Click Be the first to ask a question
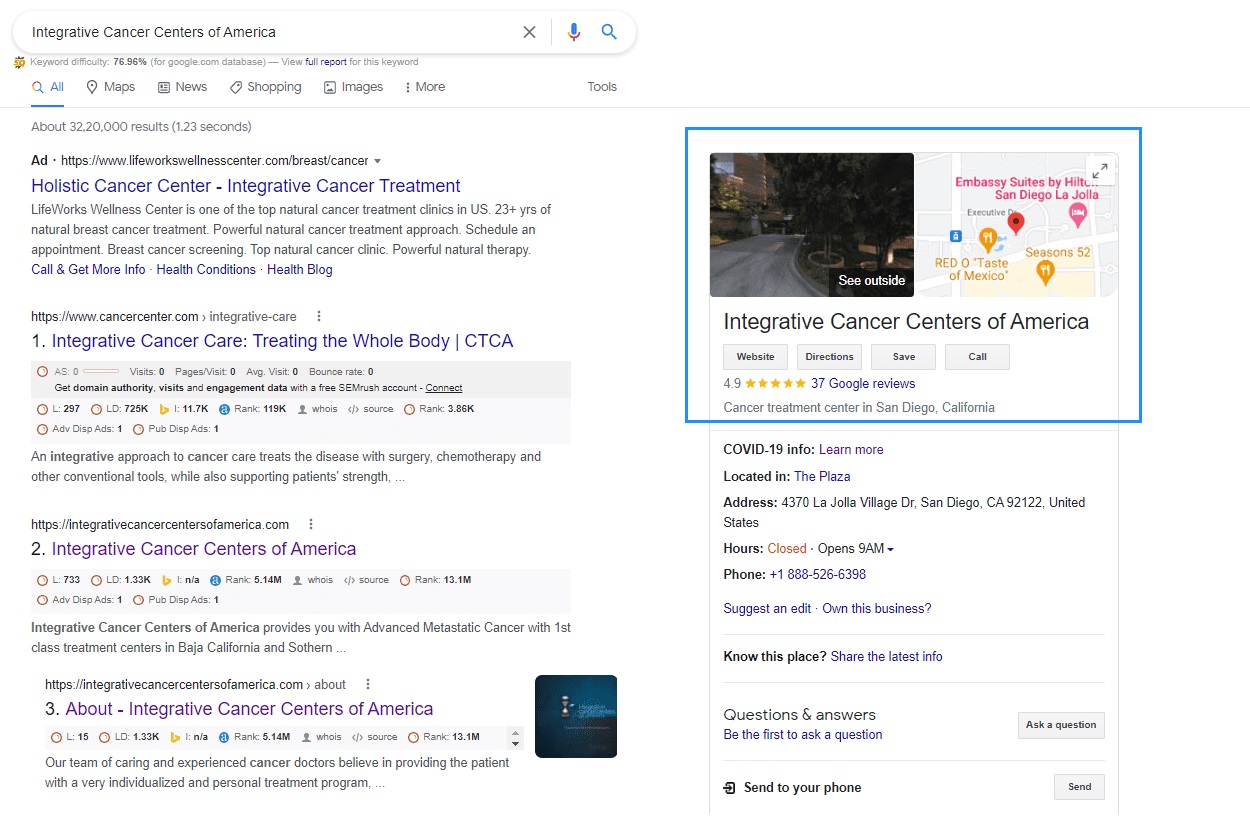Screen dimensions: 1250x821 pyautogui.click(x=803, y=735)
